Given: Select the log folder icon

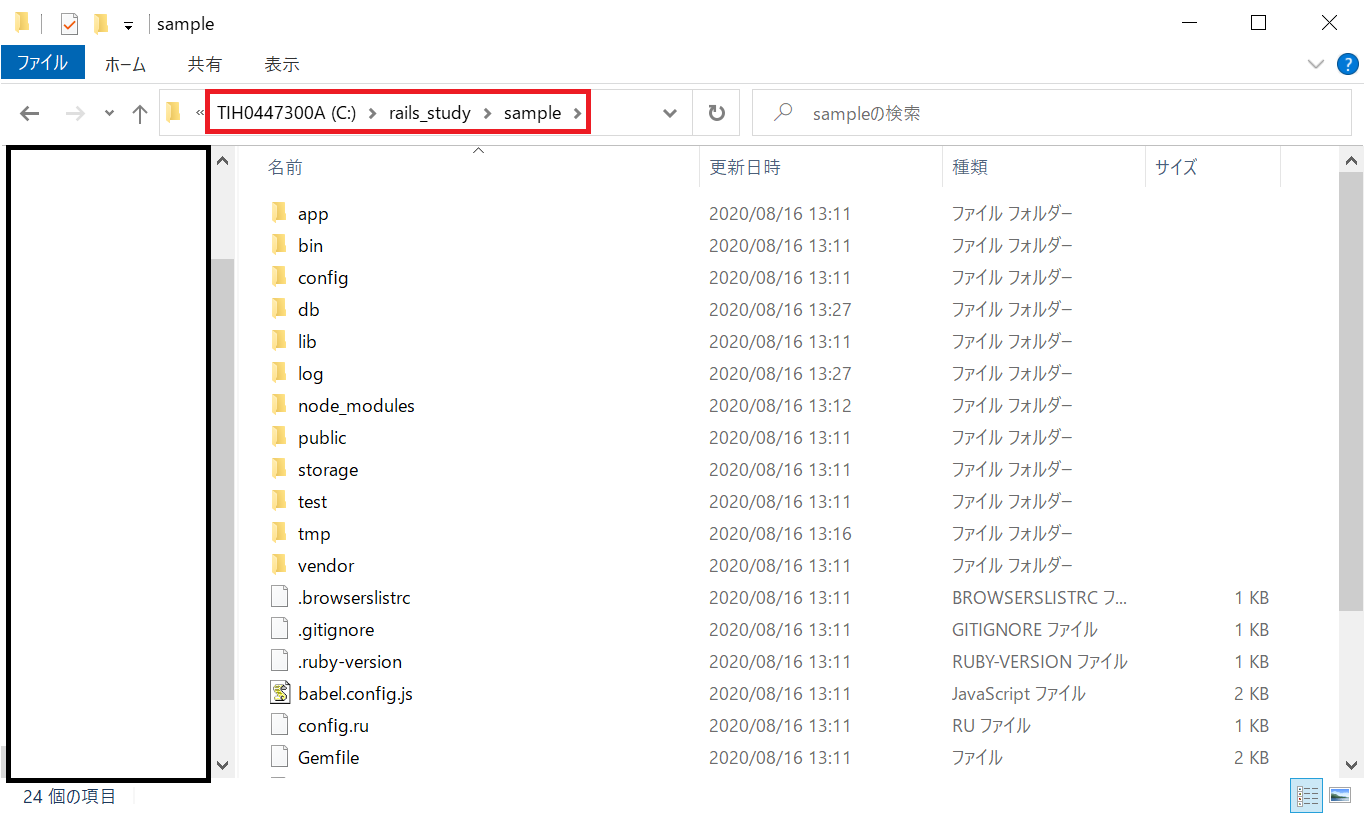Looking at the screenshot, I should 280,373.
